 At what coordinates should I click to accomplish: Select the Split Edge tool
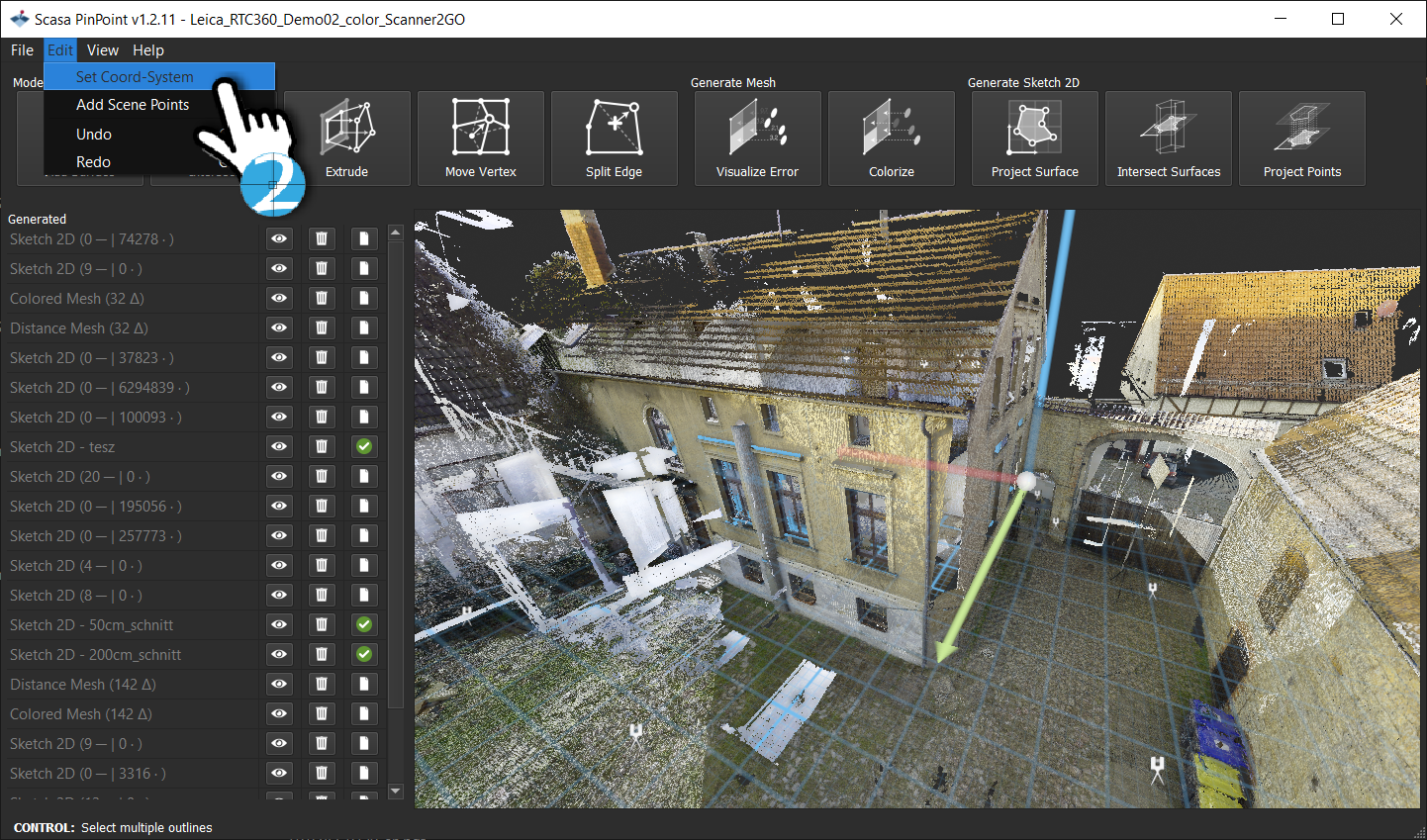(x=615, y=139)
